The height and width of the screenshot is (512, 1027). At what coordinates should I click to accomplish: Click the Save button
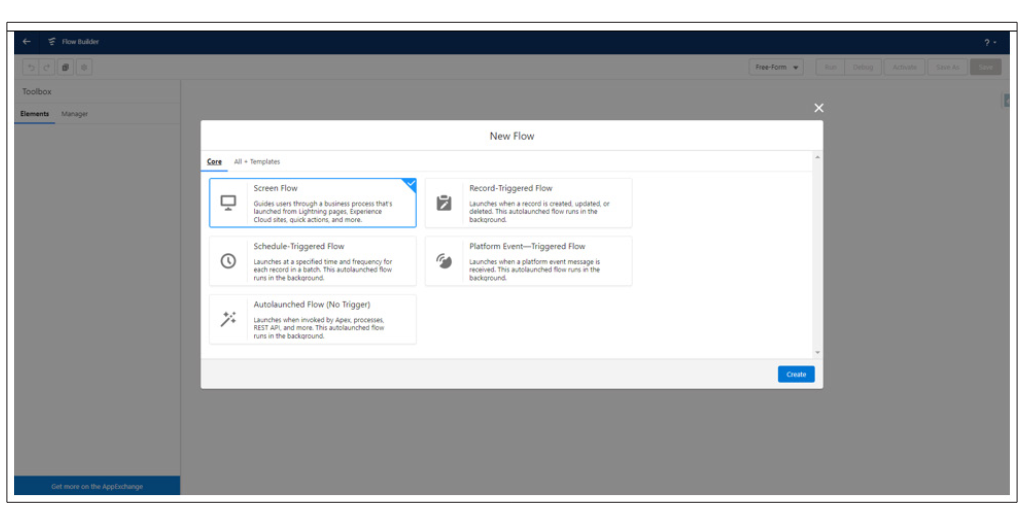[985, 67]
